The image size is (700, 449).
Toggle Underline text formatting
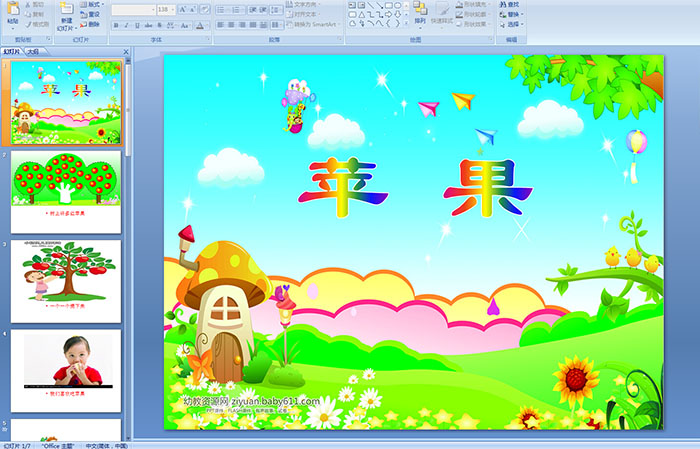pyautogui.click(x=137, y=24)
